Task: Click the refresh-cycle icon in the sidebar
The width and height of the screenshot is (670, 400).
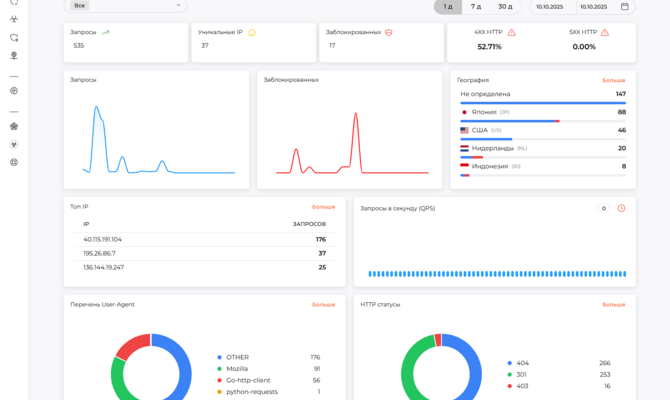Action: click(14, 38)
